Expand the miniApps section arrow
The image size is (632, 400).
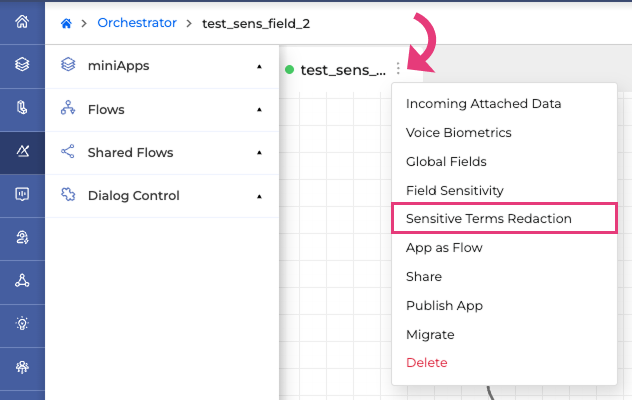[x=259, y=66]
